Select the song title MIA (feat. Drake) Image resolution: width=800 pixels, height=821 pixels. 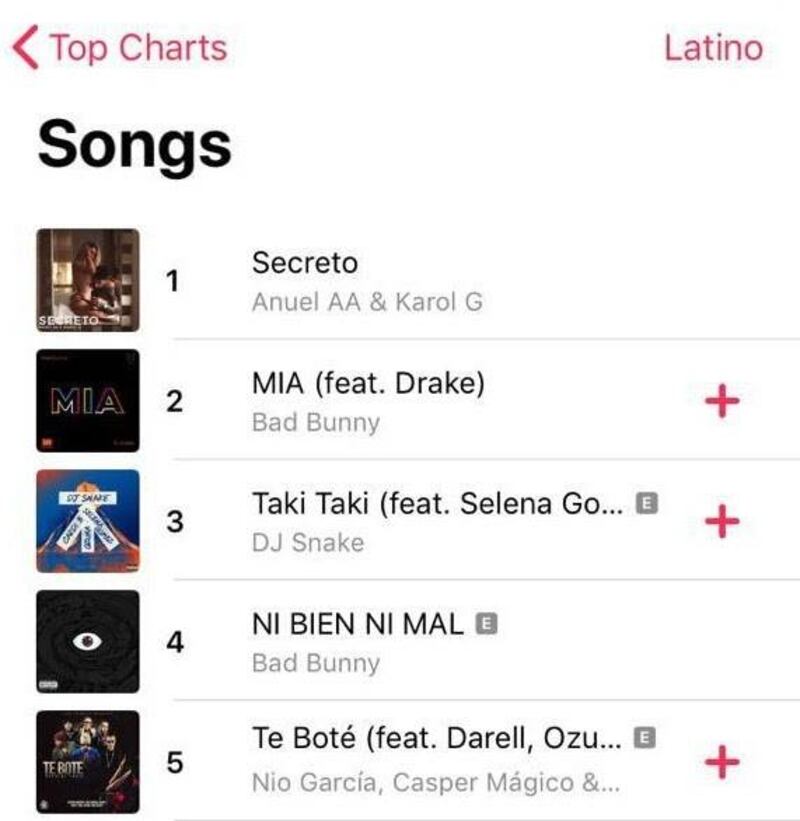click(x=368, y=383)
